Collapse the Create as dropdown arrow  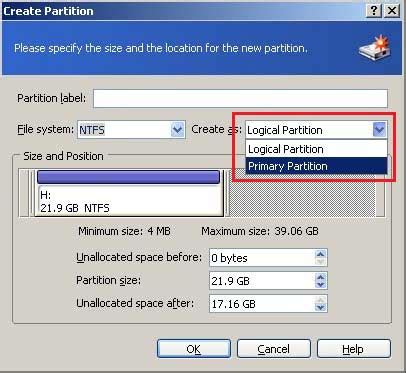pyautogui.click(x=379, y=130)
